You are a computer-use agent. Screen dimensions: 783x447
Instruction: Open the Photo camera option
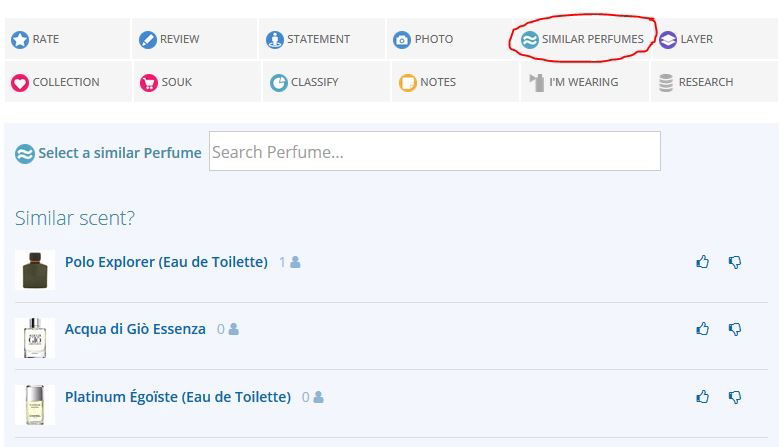(402, 40)
